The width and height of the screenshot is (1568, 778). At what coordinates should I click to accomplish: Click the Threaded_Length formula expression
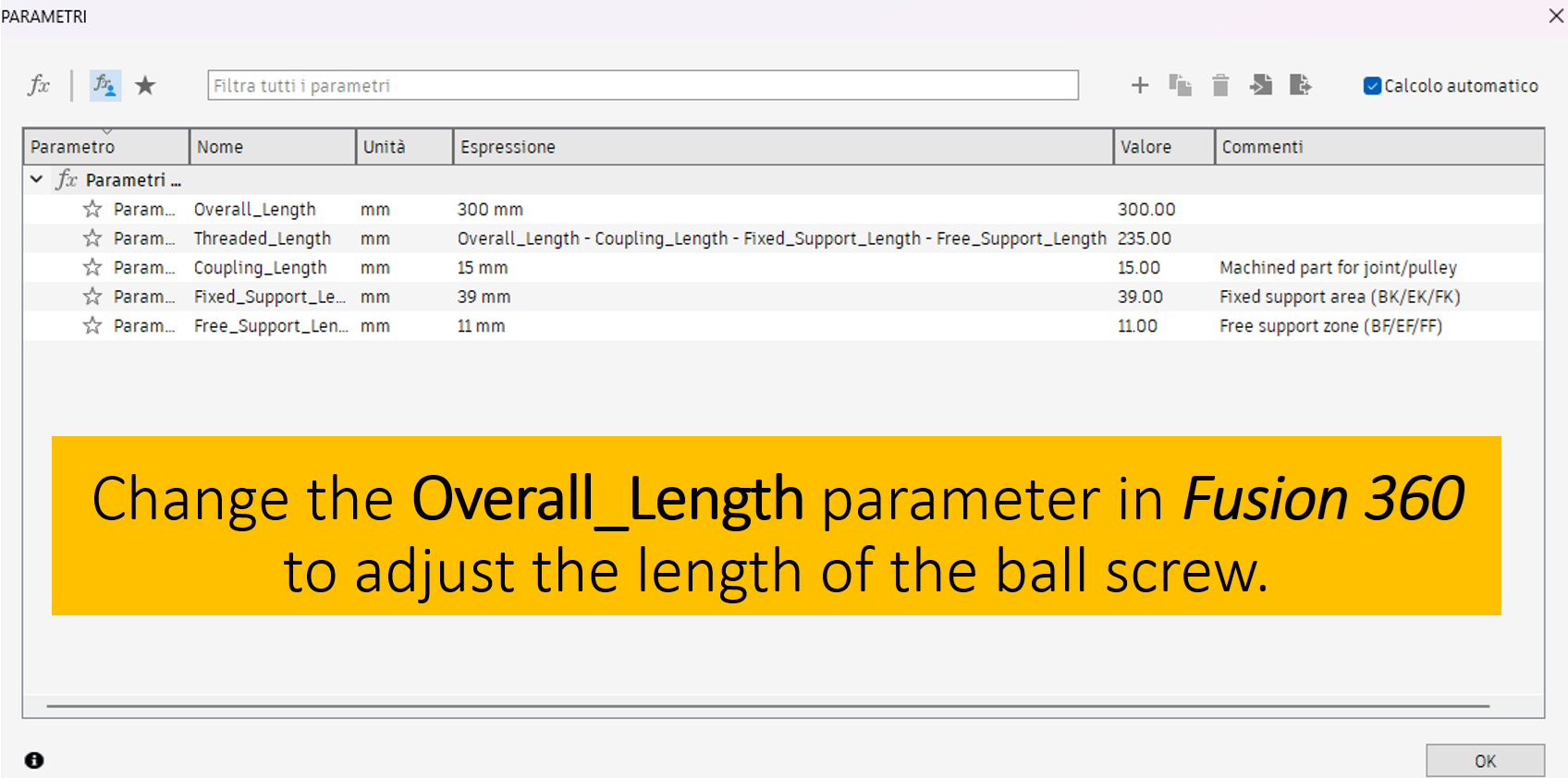tap(781, 238)
